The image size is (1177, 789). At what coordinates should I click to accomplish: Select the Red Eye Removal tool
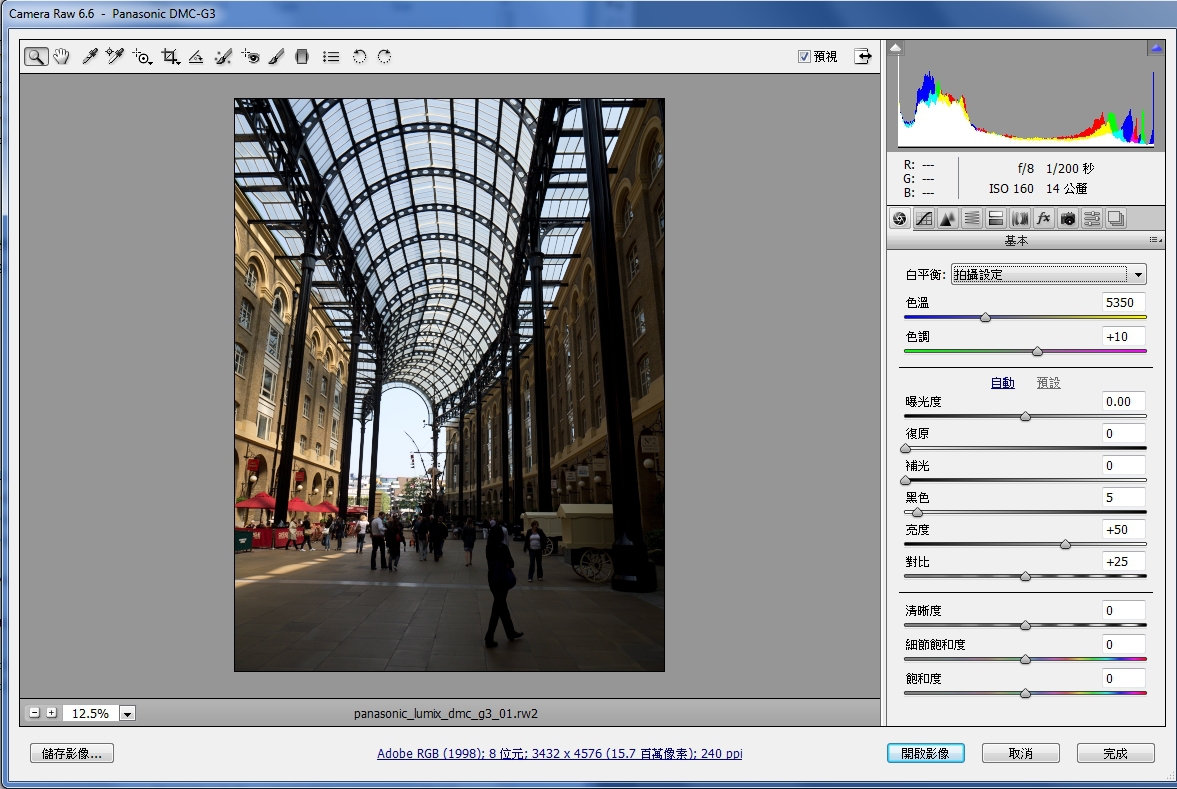250,57
